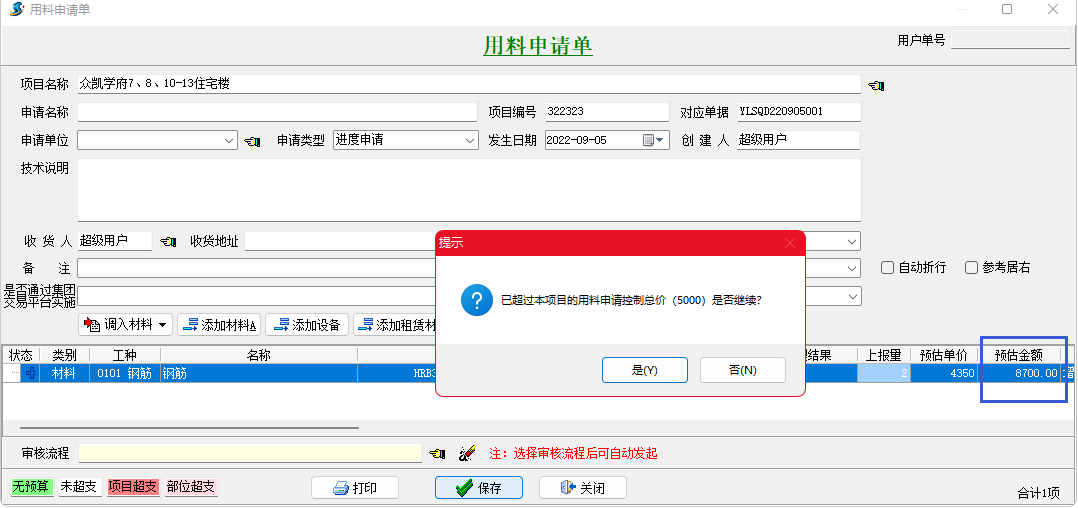Image resolution: width=1078 pixels, height=508 pixels.
Task: Click the lookup icon beside 收货人
Action: coord(168,242)
